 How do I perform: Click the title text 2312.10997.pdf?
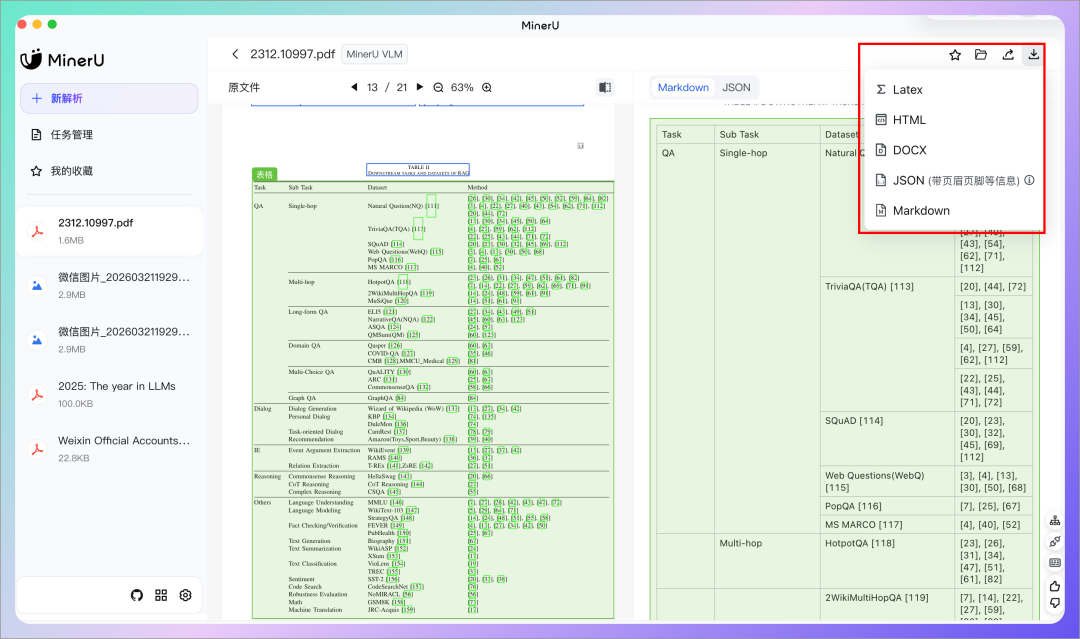pos(292,54)
